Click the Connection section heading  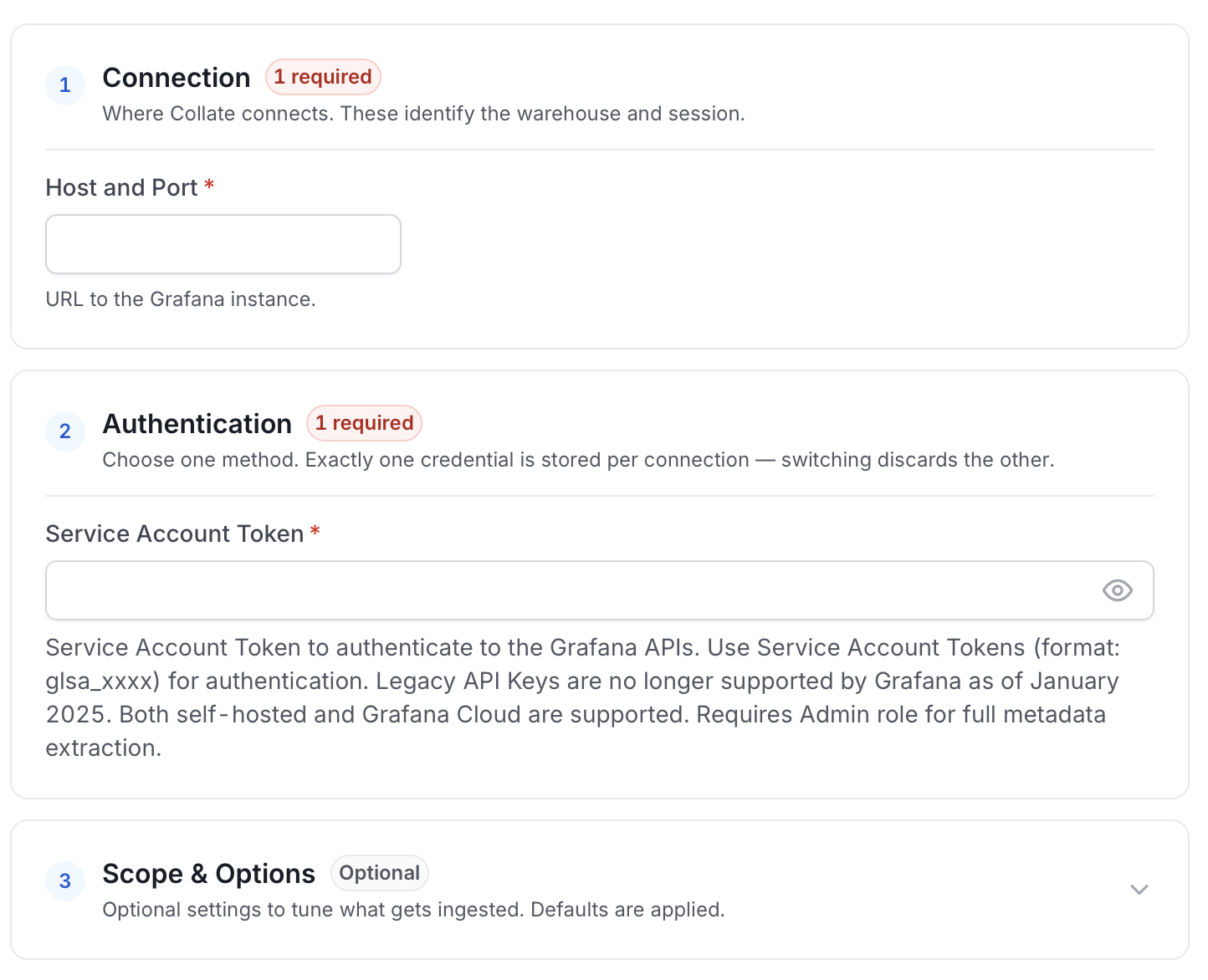177,78
